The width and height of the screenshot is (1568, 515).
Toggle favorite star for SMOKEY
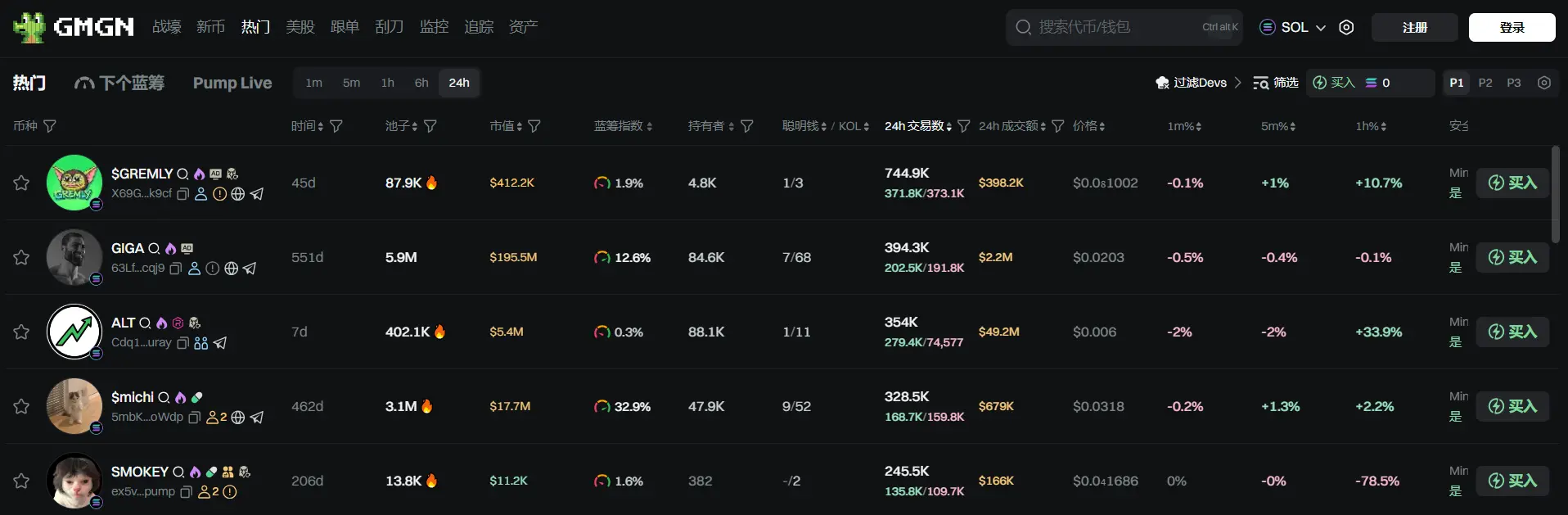(x=21, y=481)
